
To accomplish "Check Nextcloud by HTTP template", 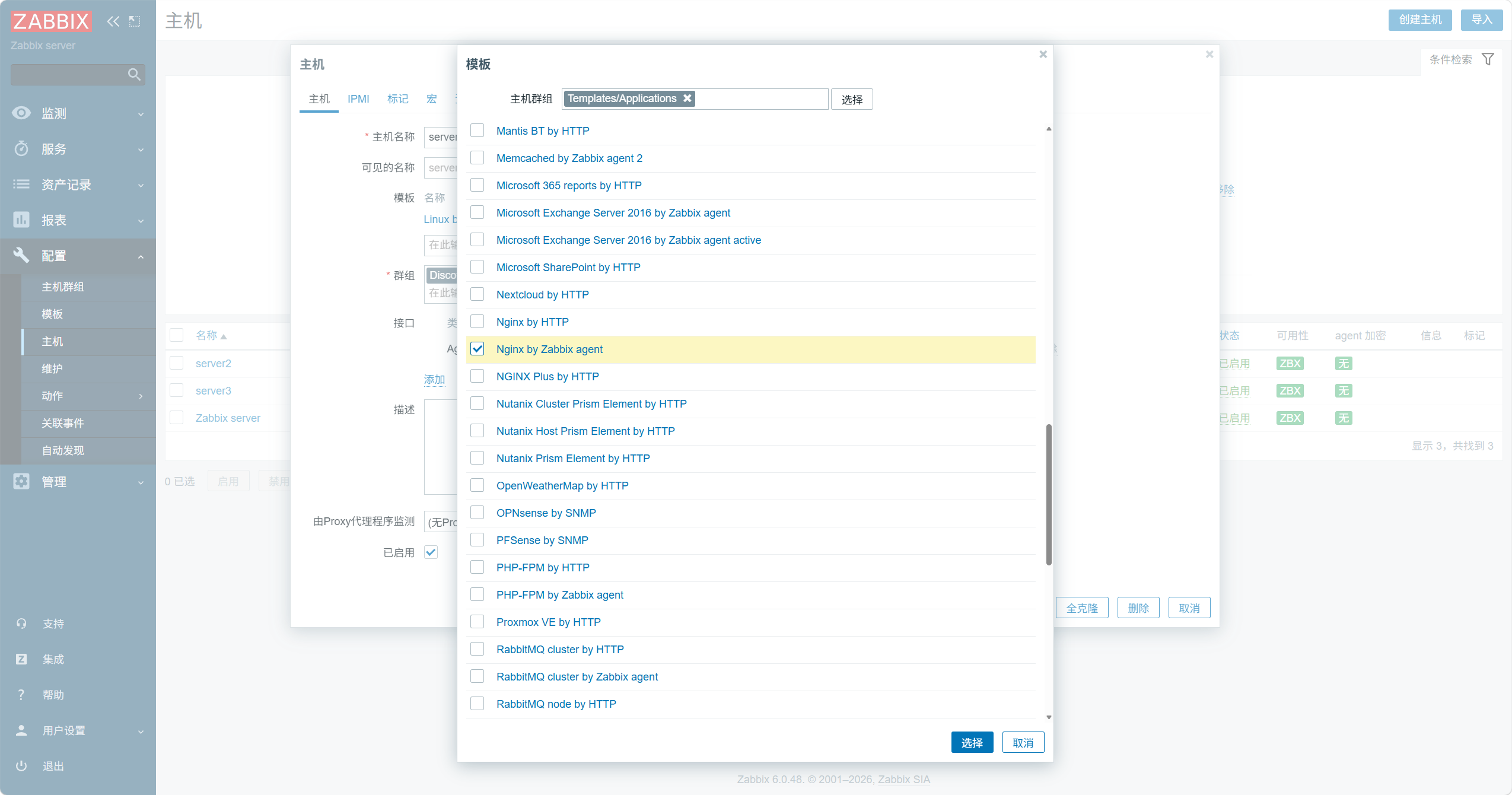I will tap(478, 294).
